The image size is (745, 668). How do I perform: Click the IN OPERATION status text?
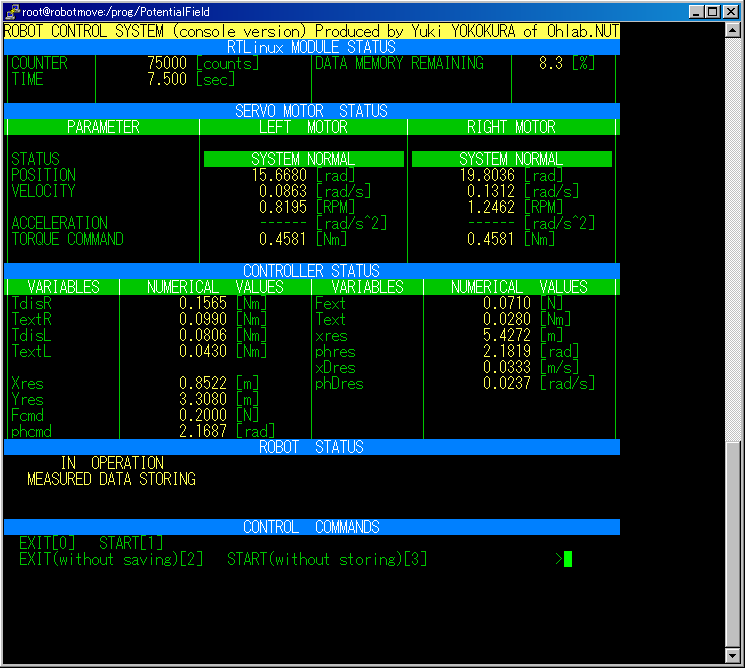pyautogui.click(x=112, y=463)
